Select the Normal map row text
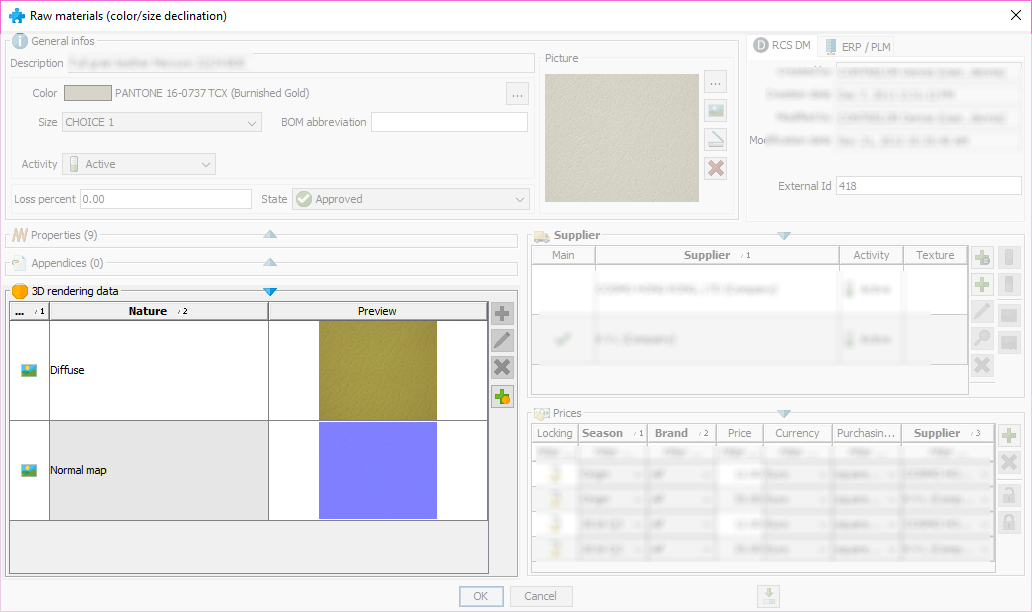 (x=78, y=471)
